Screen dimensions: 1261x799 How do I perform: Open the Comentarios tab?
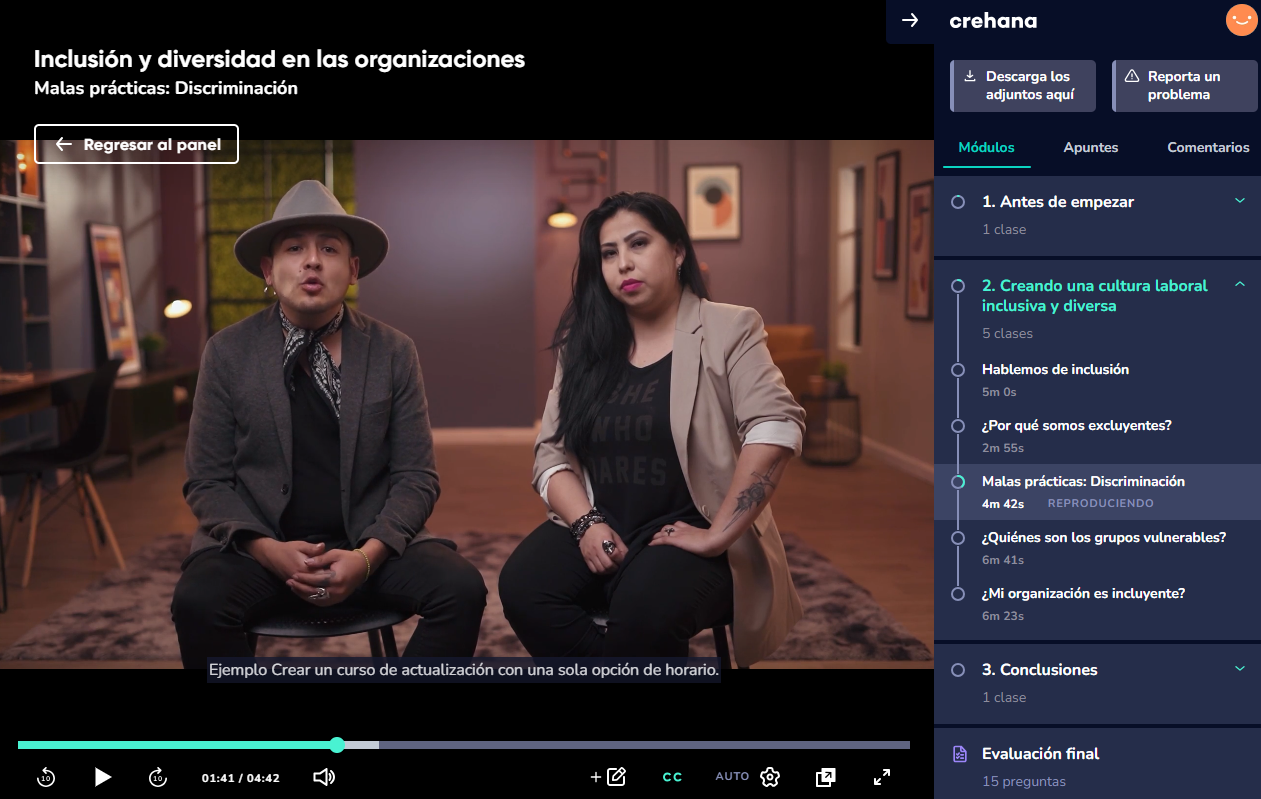pos(1207,147)
